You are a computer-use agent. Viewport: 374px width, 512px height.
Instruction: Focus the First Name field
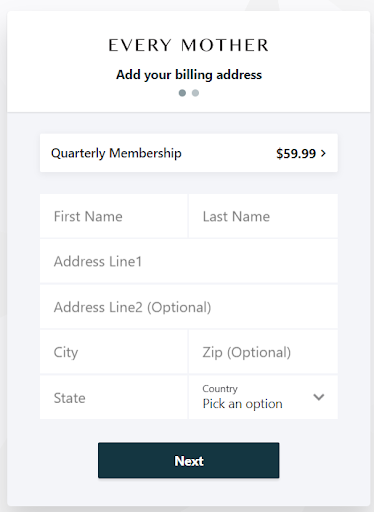tap(113, 216)
